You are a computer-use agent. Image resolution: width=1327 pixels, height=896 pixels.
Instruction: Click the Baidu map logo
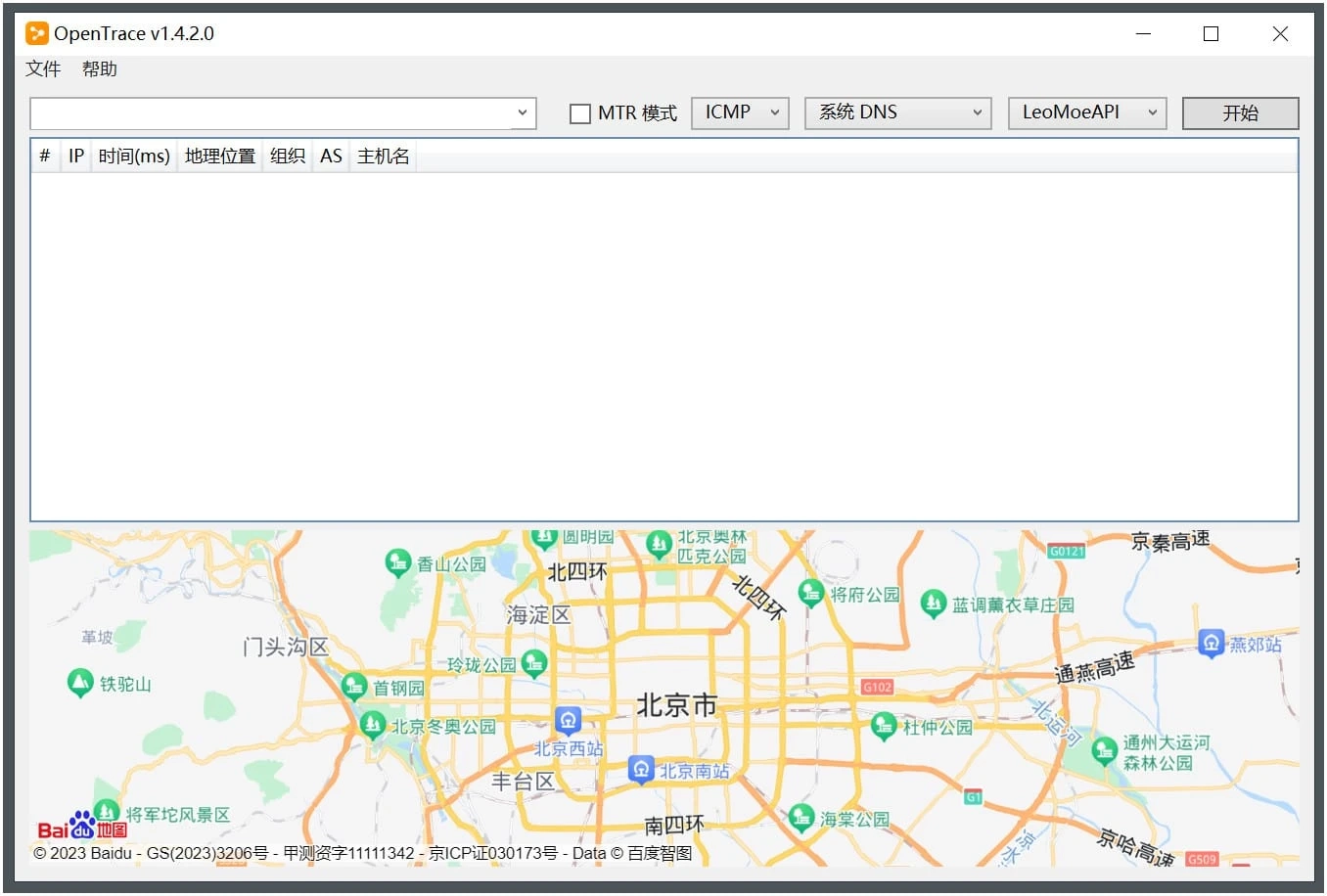82,827
